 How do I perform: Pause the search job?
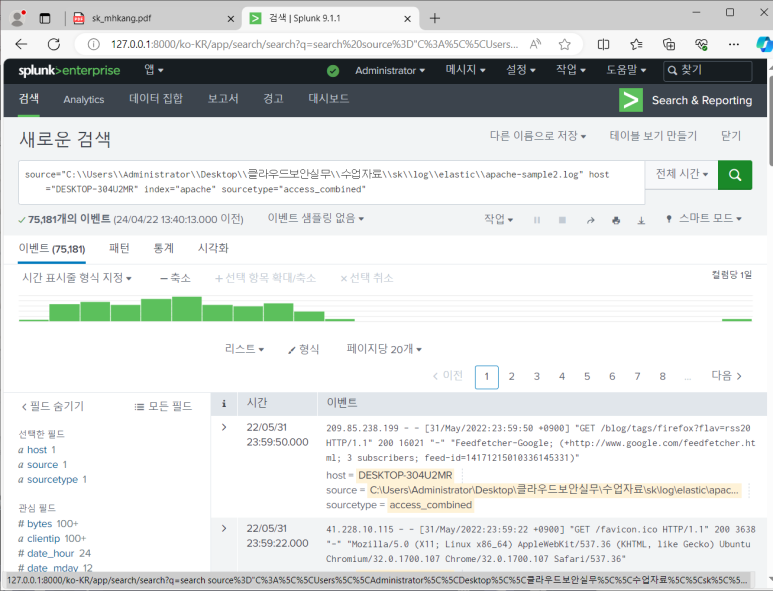tap(537, 220)
